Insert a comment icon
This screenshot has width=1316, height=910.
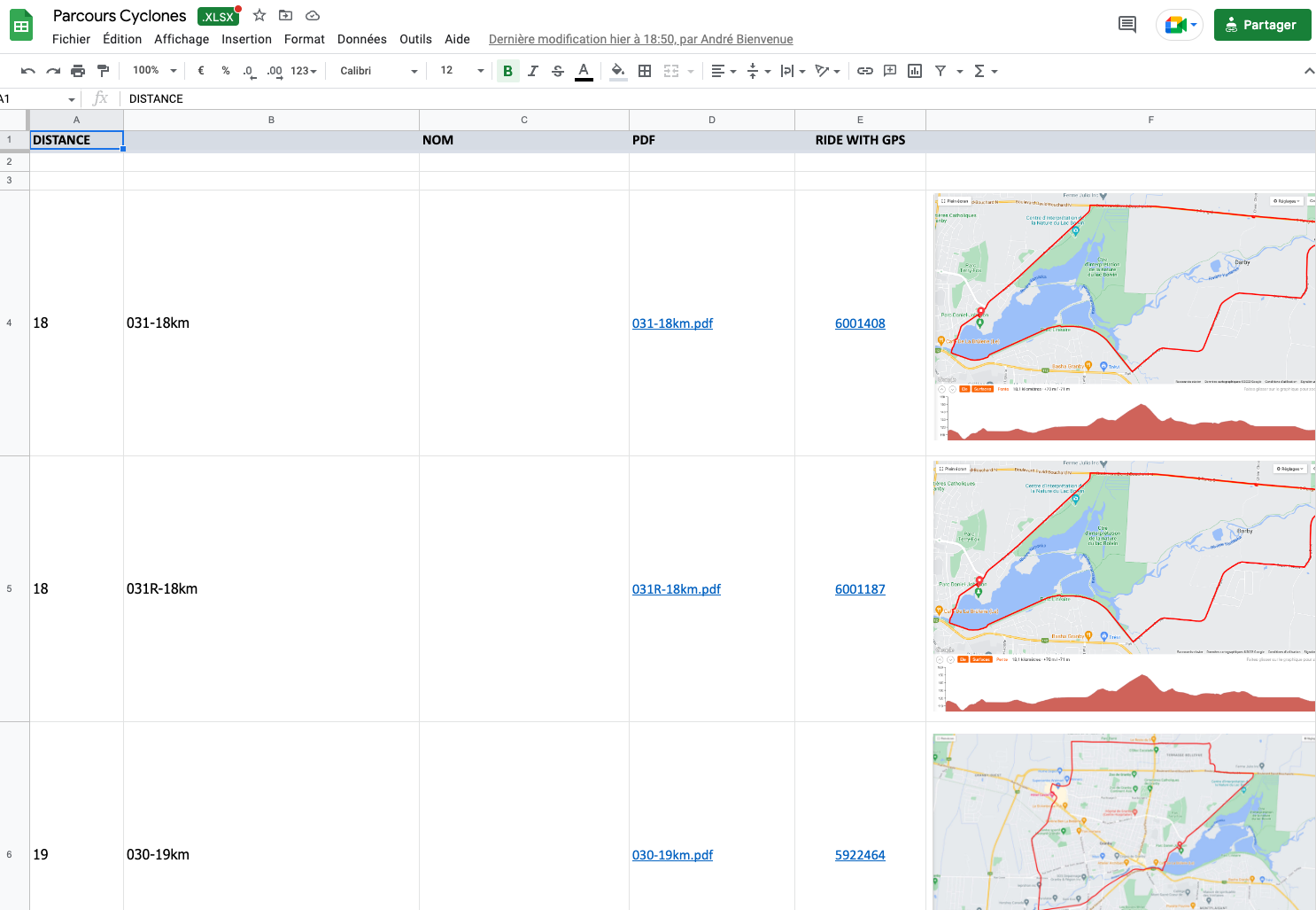point(890,71)
